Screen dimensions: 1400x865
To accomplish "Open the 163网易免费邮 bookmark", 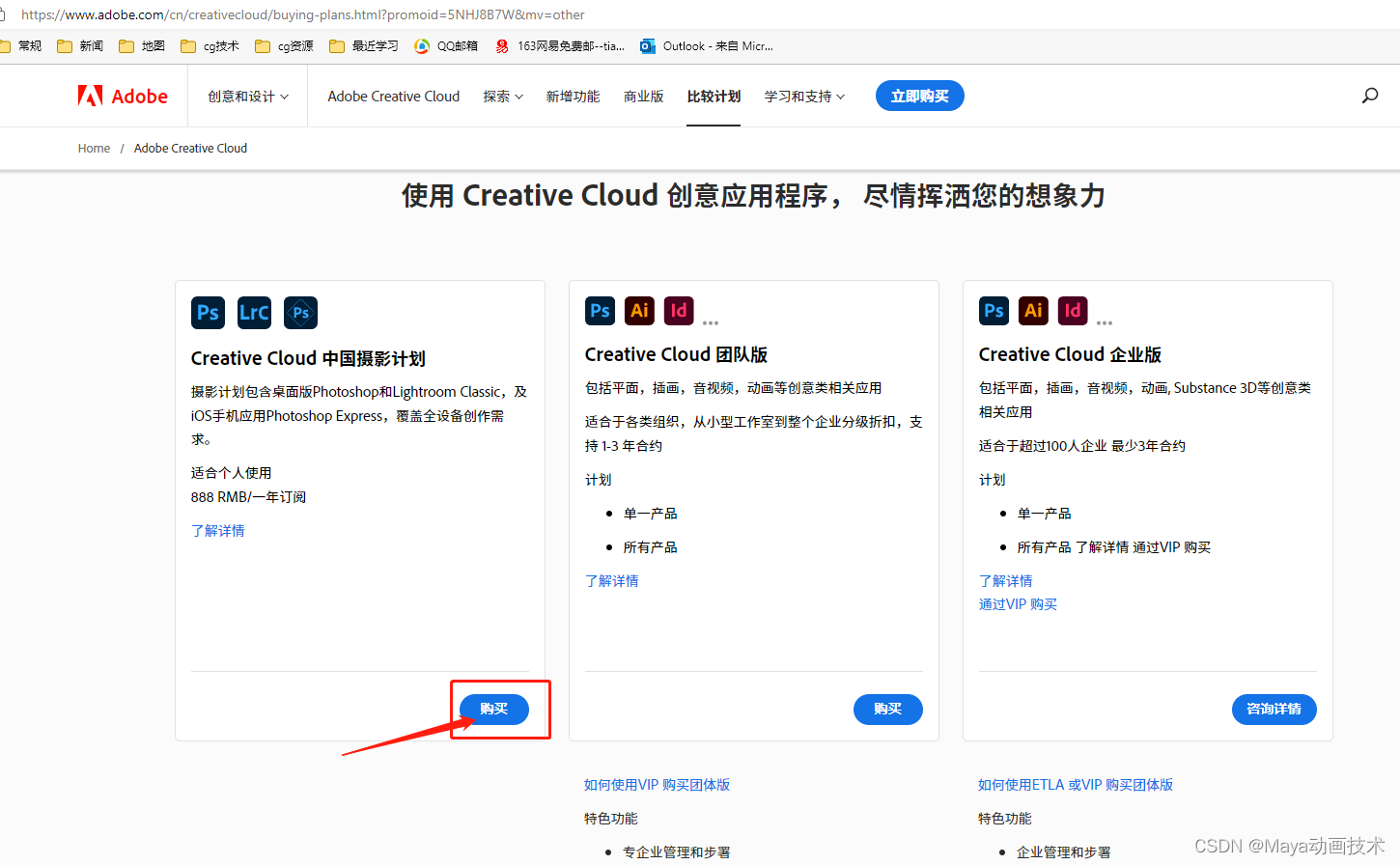I will coord(560,46).
